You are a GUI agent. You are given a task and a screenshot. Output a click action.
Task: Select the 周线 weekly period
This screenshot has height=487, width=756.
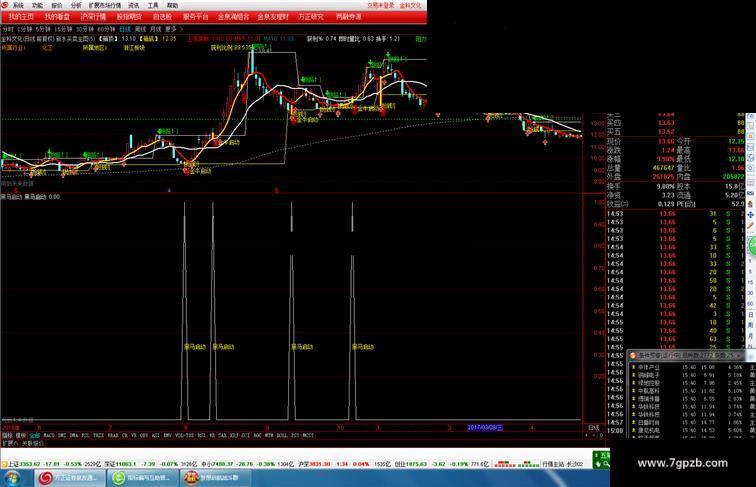coord(140,29)
